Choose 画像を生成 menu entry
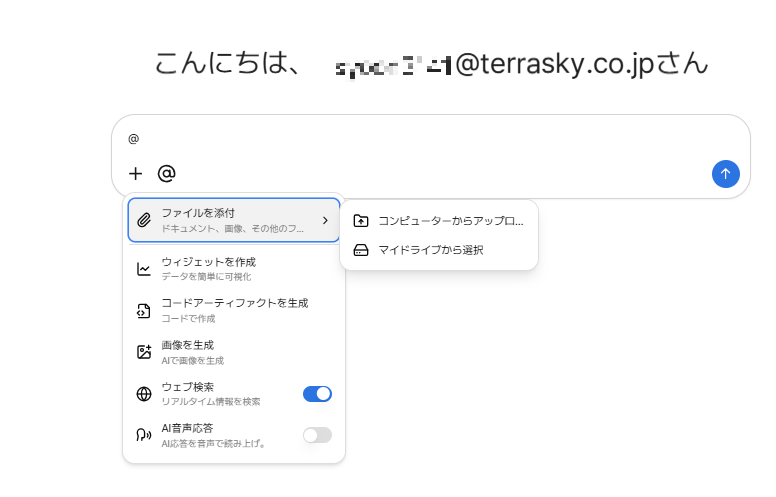 tap(234, 352)
